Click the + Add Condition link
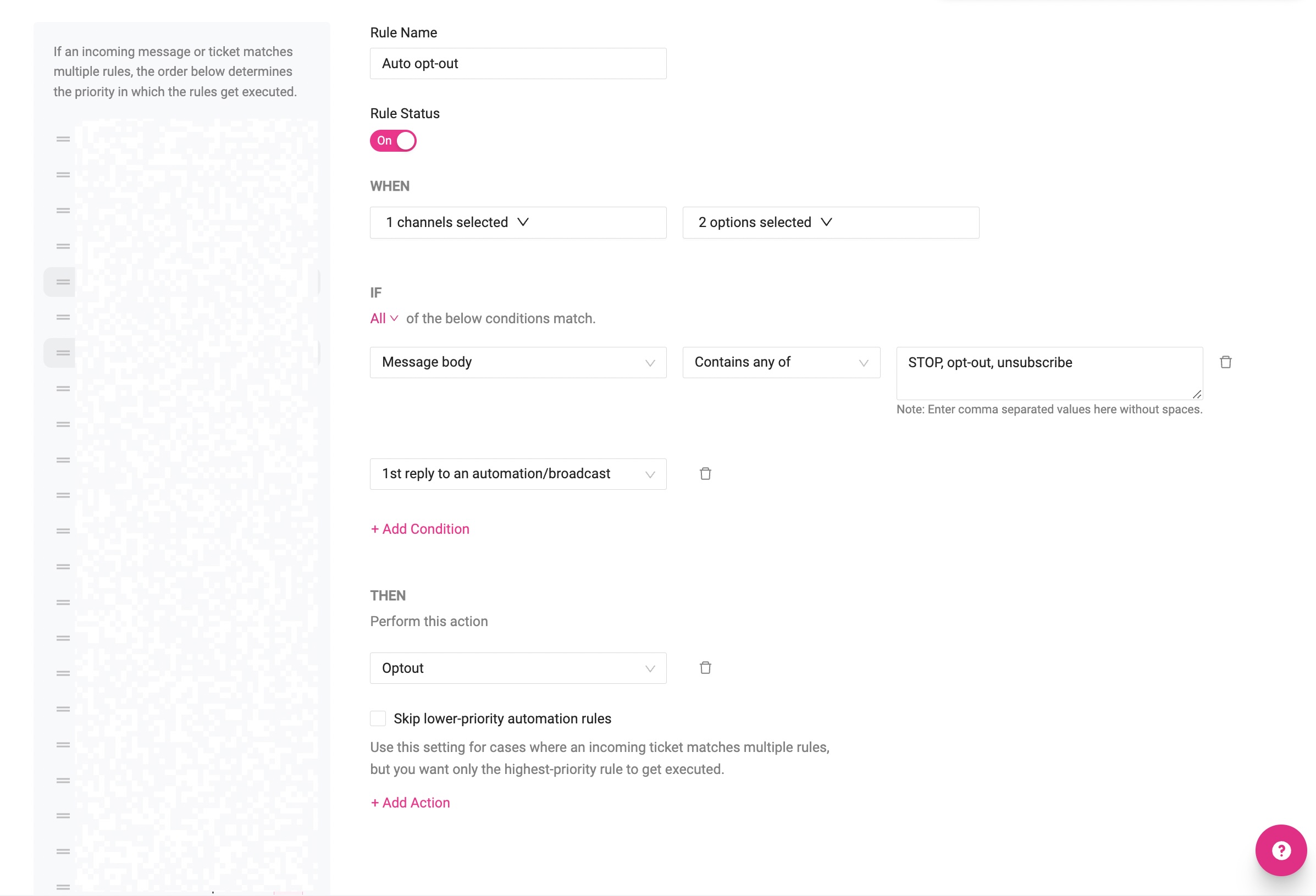This screenshot has height=896, width=1316. (x=419, y=528)
